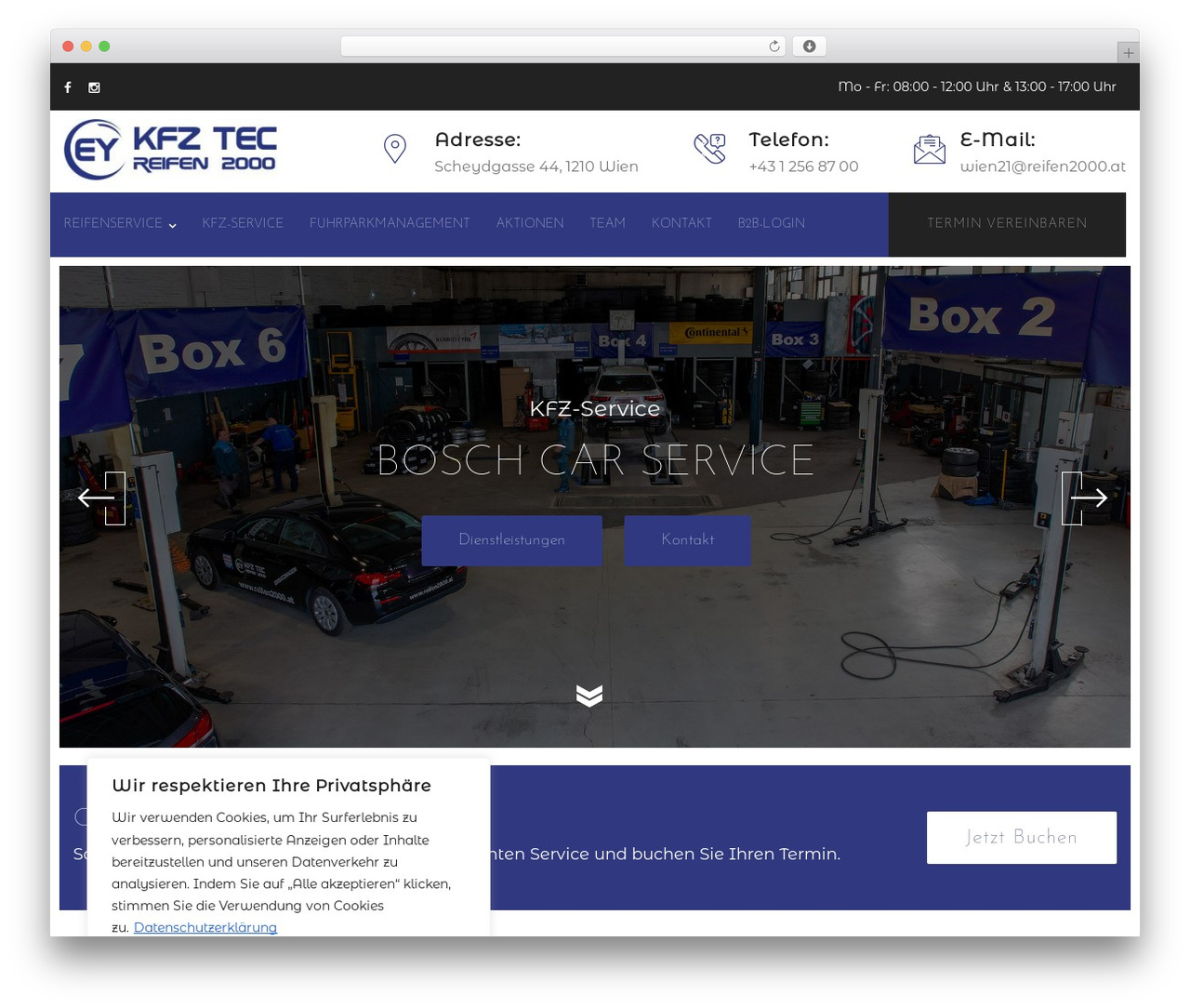1190x1008 pixels.
Task: Click the e-mail envelope icon
Action: coord(930,149)
